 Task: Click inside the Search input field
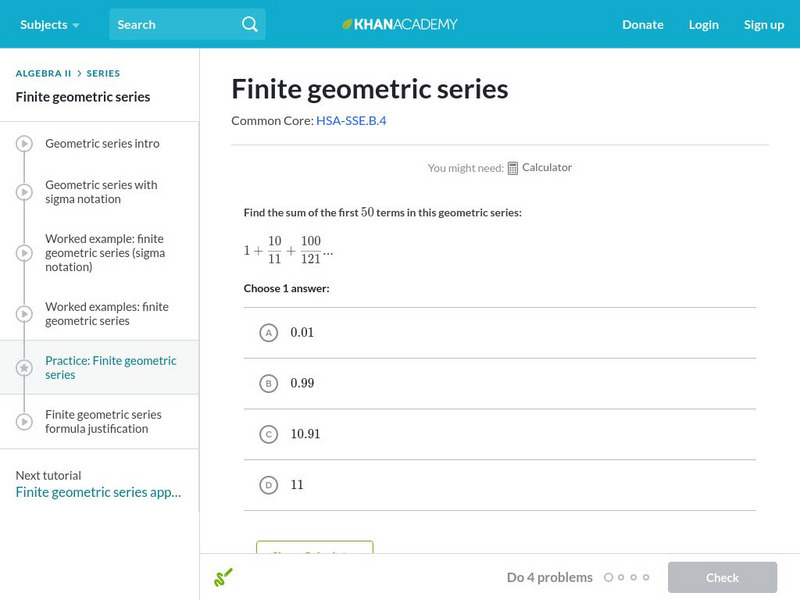(x=172, y=24)
